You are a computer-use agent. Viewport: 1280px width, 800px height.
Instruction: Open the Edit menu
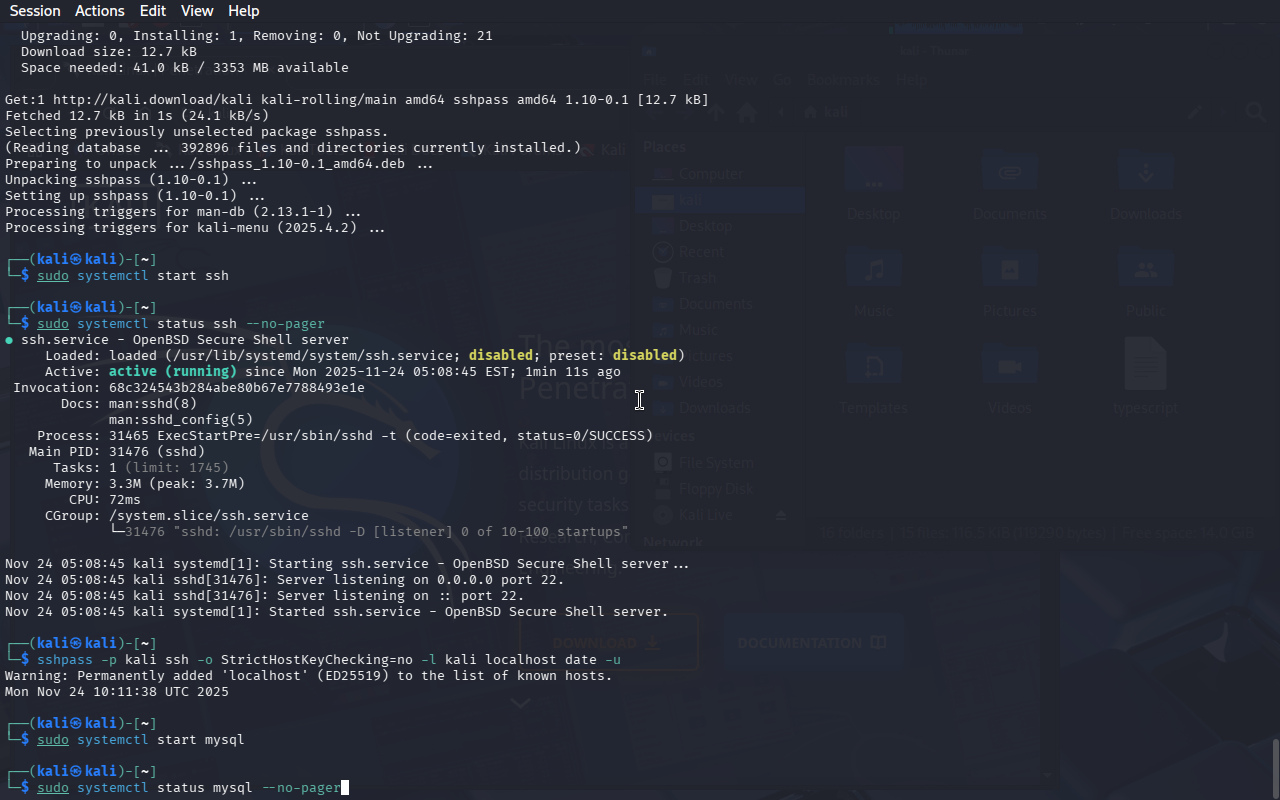click(153, 11)
